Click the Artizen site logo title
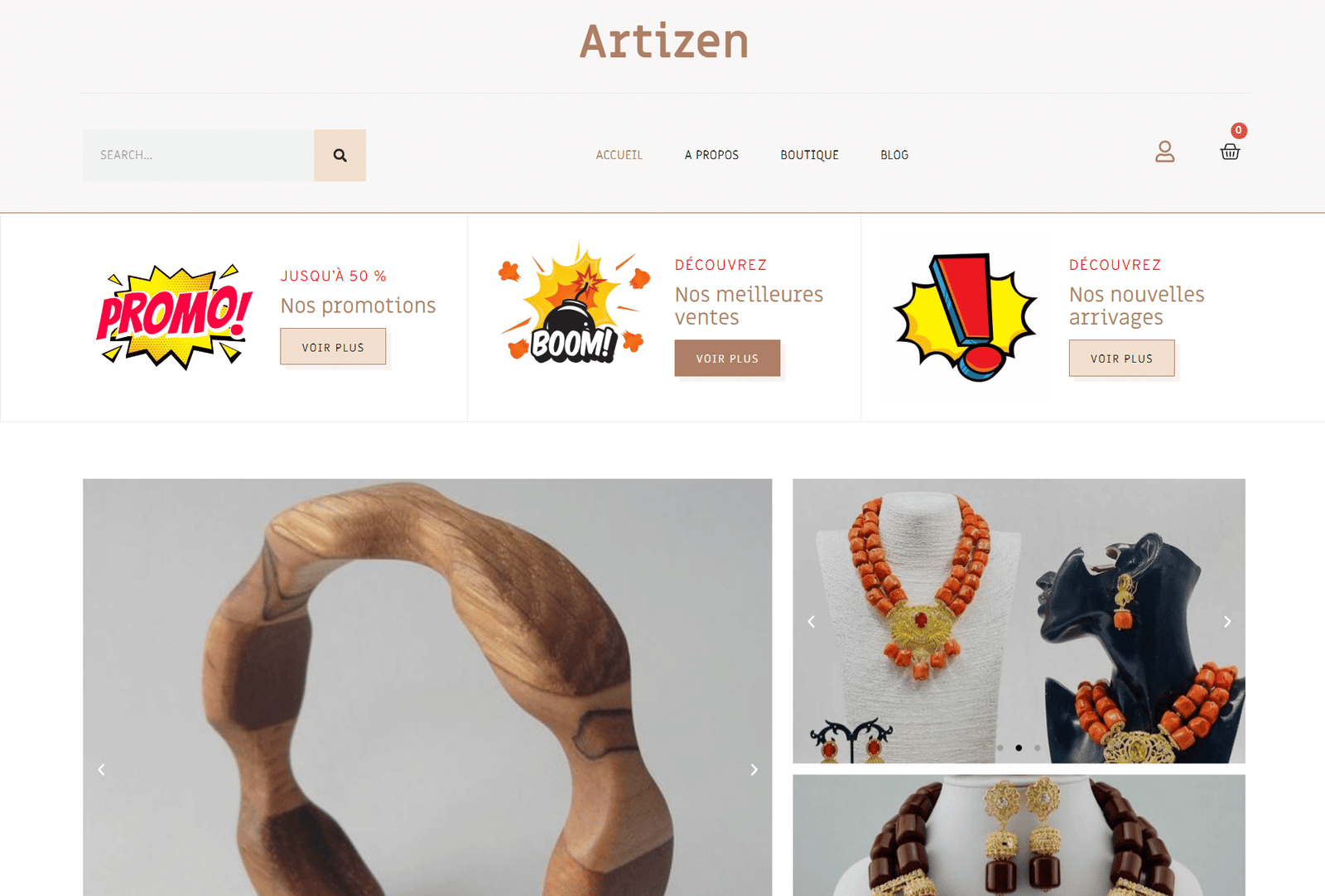 [664, 41]
